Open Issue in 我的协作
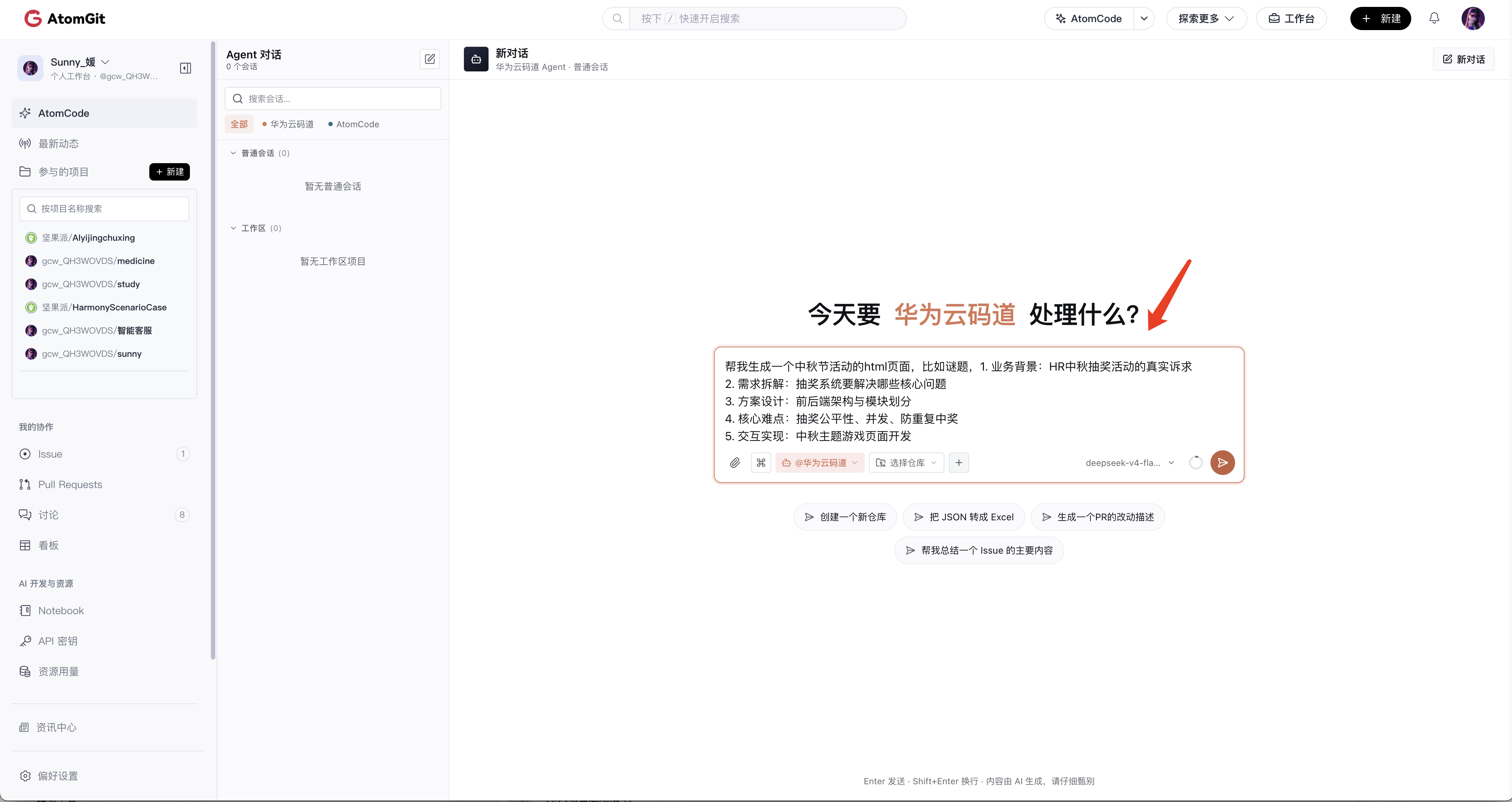This screenshot has height=802, width=1512. click(104, 454)
